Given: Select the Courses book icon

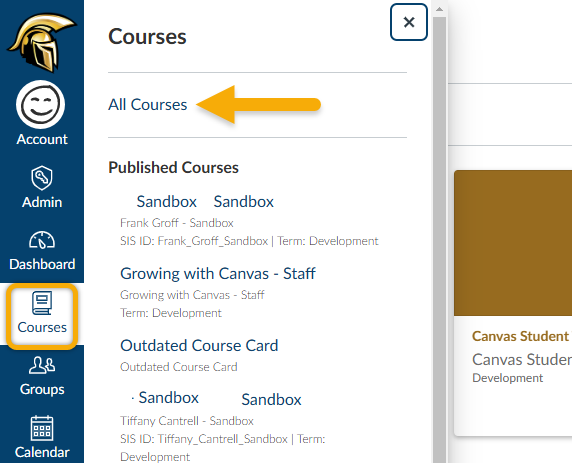Looking at the screenshot, I should [42, 303].
